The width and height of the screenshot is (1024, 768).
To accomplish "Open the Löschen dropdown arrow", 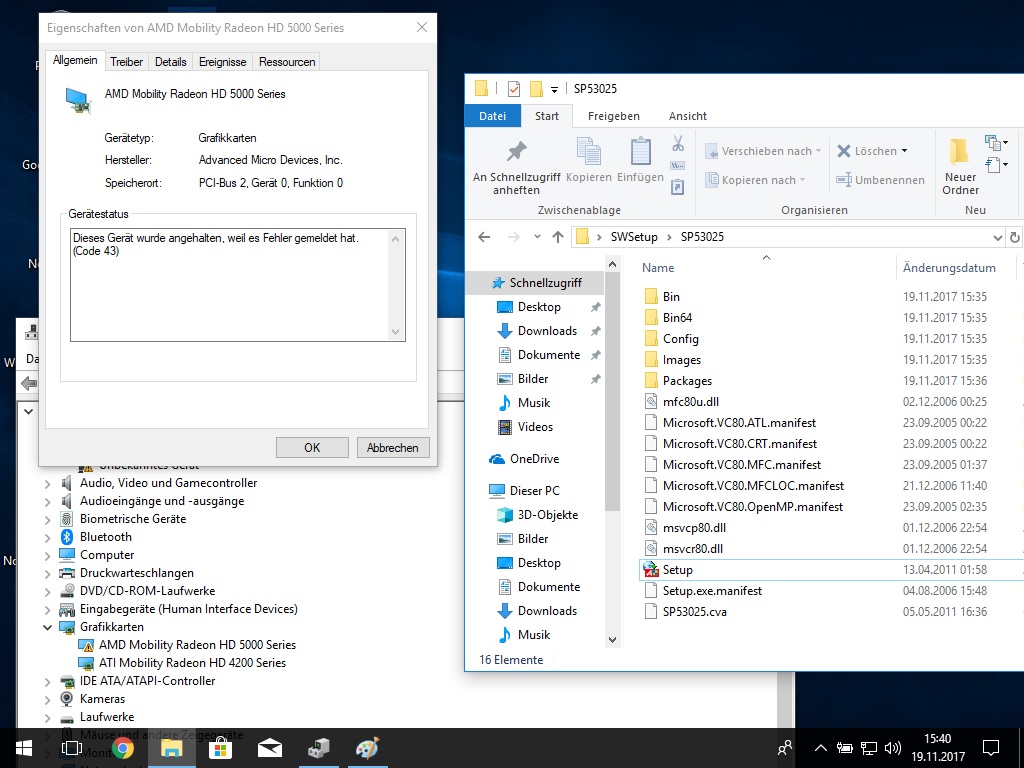I will pyautogui.click(x=904, y=151).
